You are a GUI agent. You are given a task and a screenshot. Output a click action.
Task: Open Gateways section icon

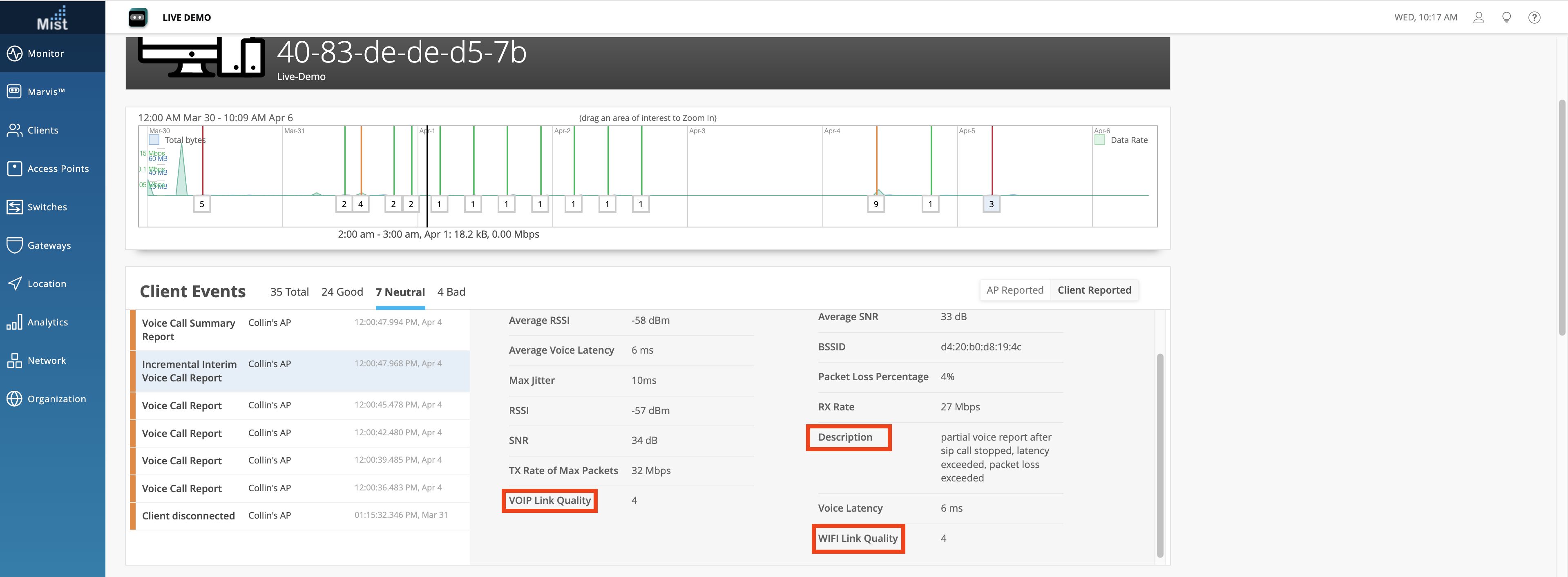click(x=15, y=245)
